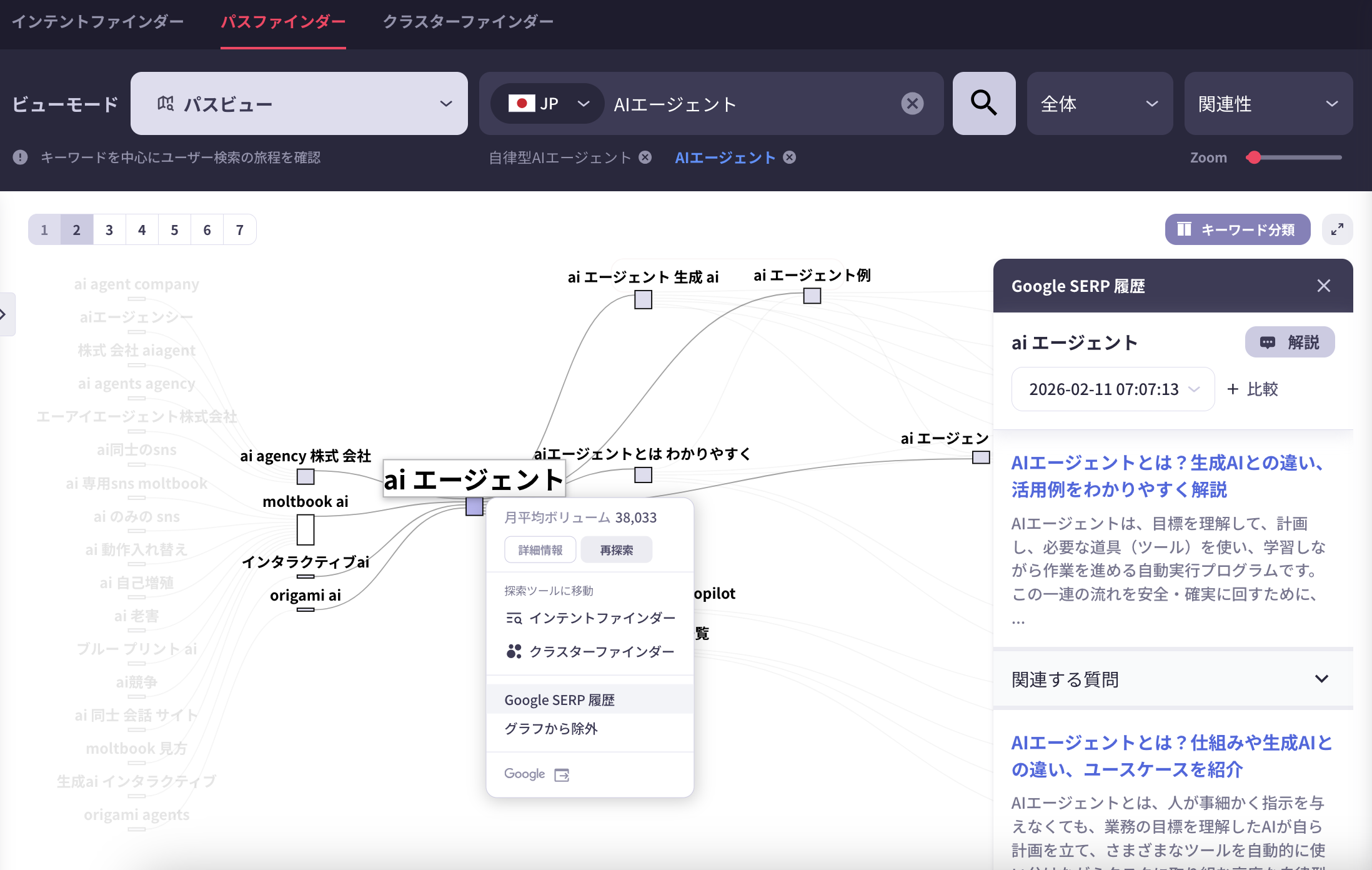
Task: Click the キーワード分類 column icon button
Action: click(x=1185, y=229)
